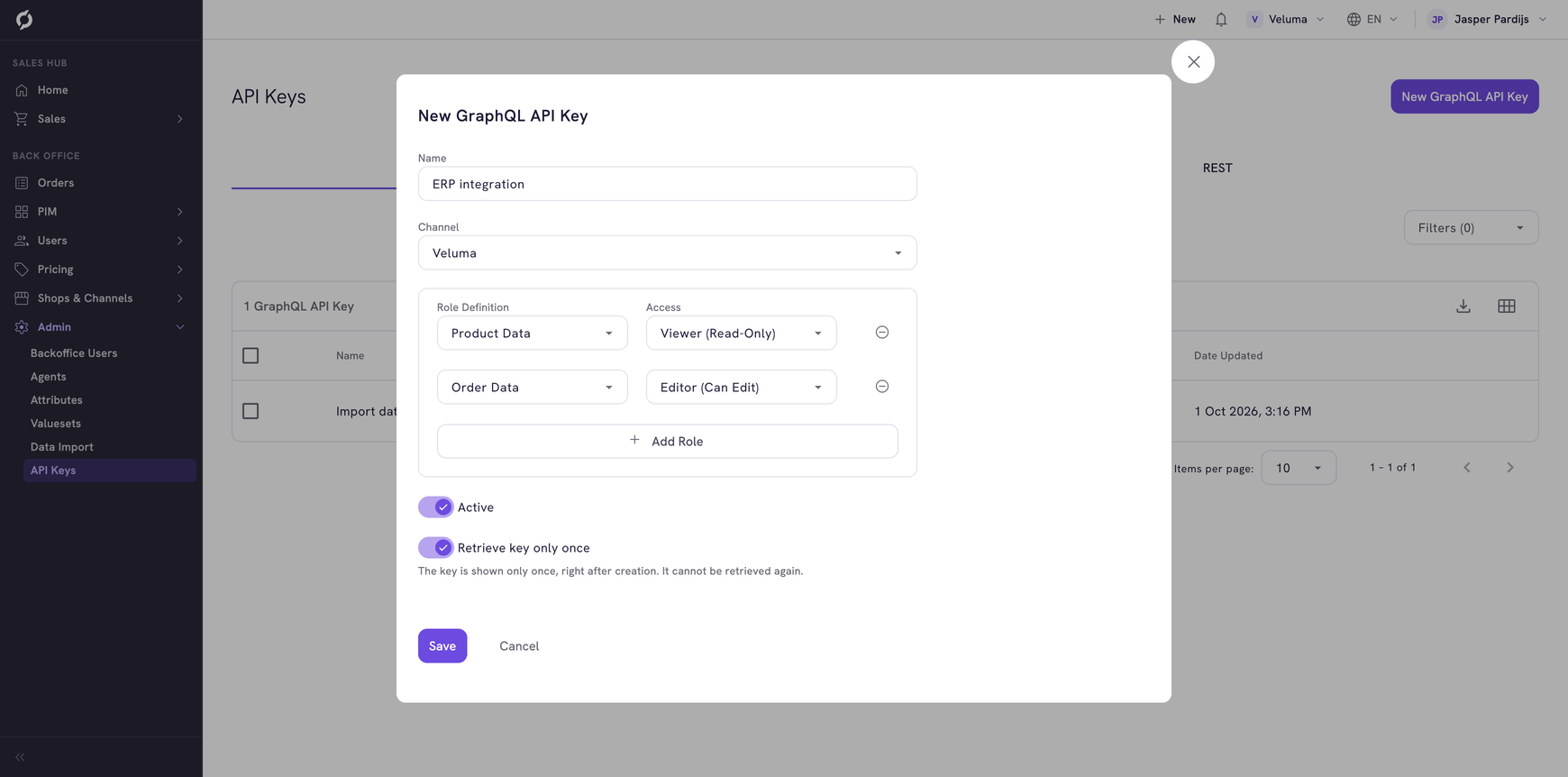Open Backoffice Users in Admin menu
1568x777 pixels.
pyautogui.click(x=74, y=353)
